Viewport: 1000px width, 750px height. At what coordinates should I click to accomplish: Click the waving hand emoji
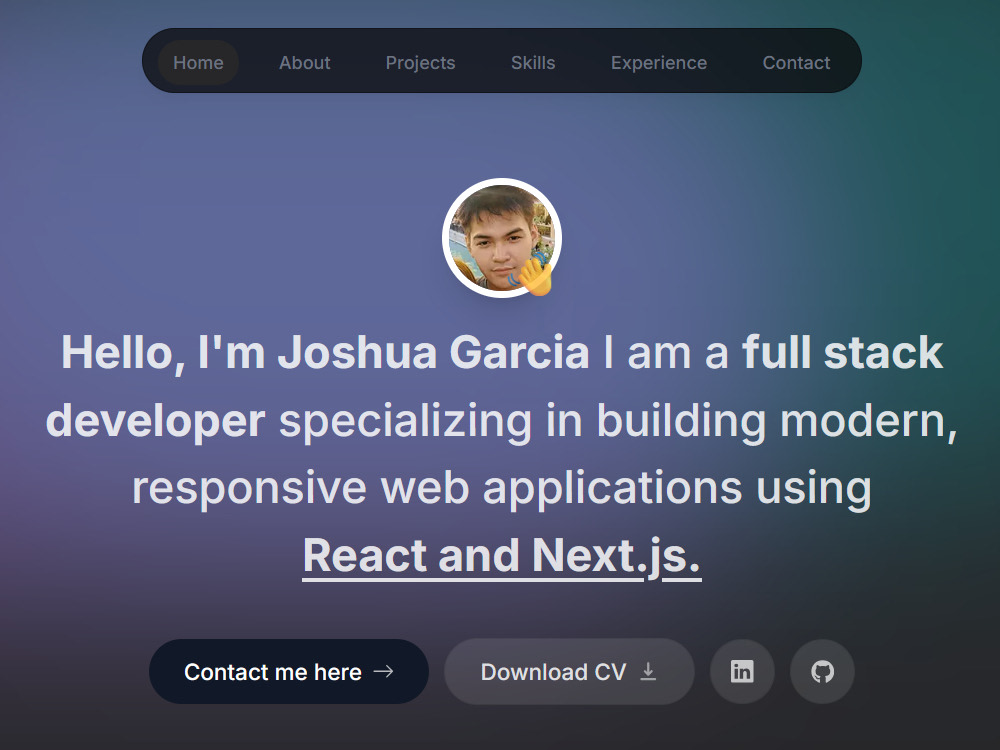pos(533,275)
